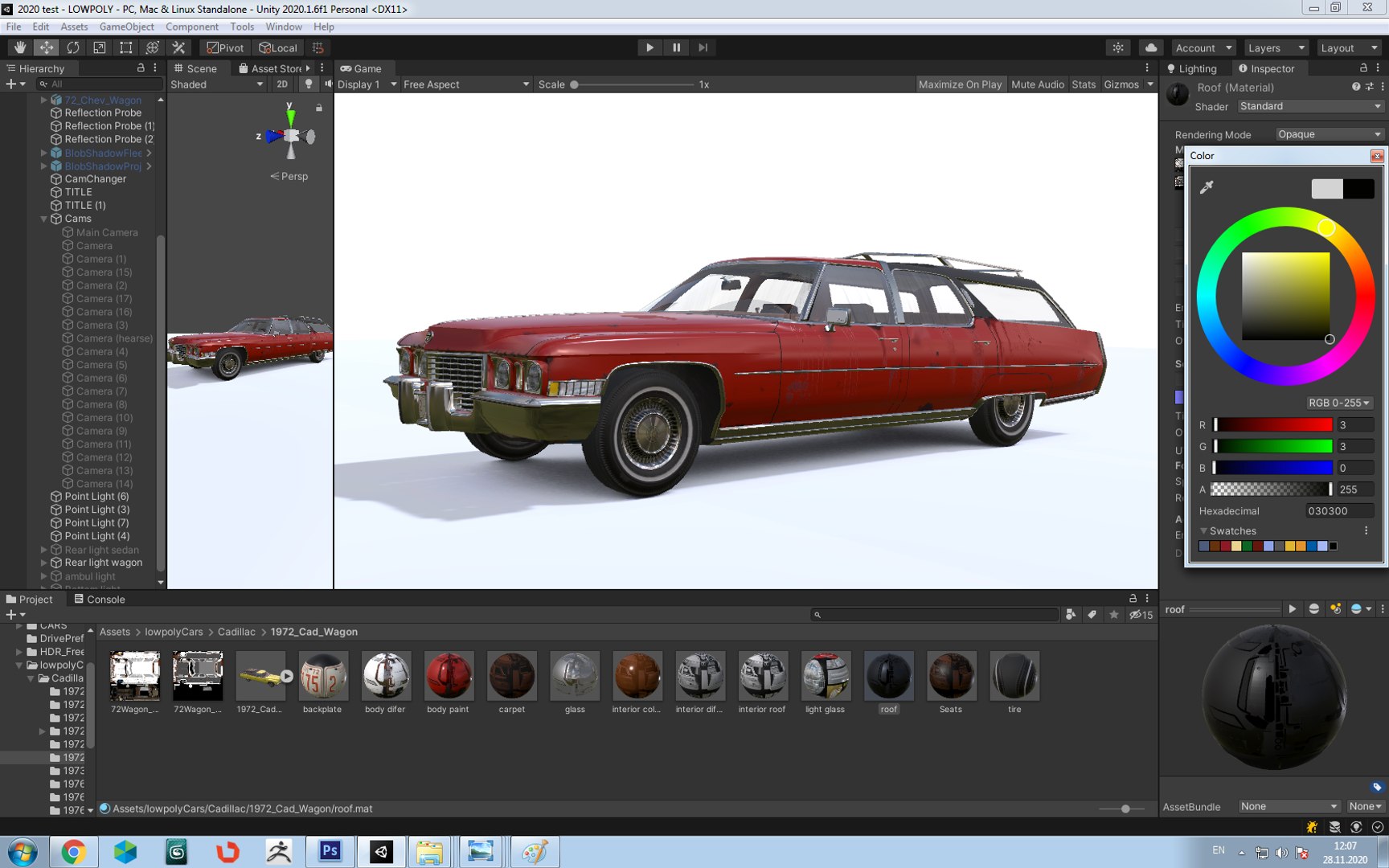Pick color with eyedropper tool
The height and width of the screenshot is (868, 1389).
pos(1207,187)
